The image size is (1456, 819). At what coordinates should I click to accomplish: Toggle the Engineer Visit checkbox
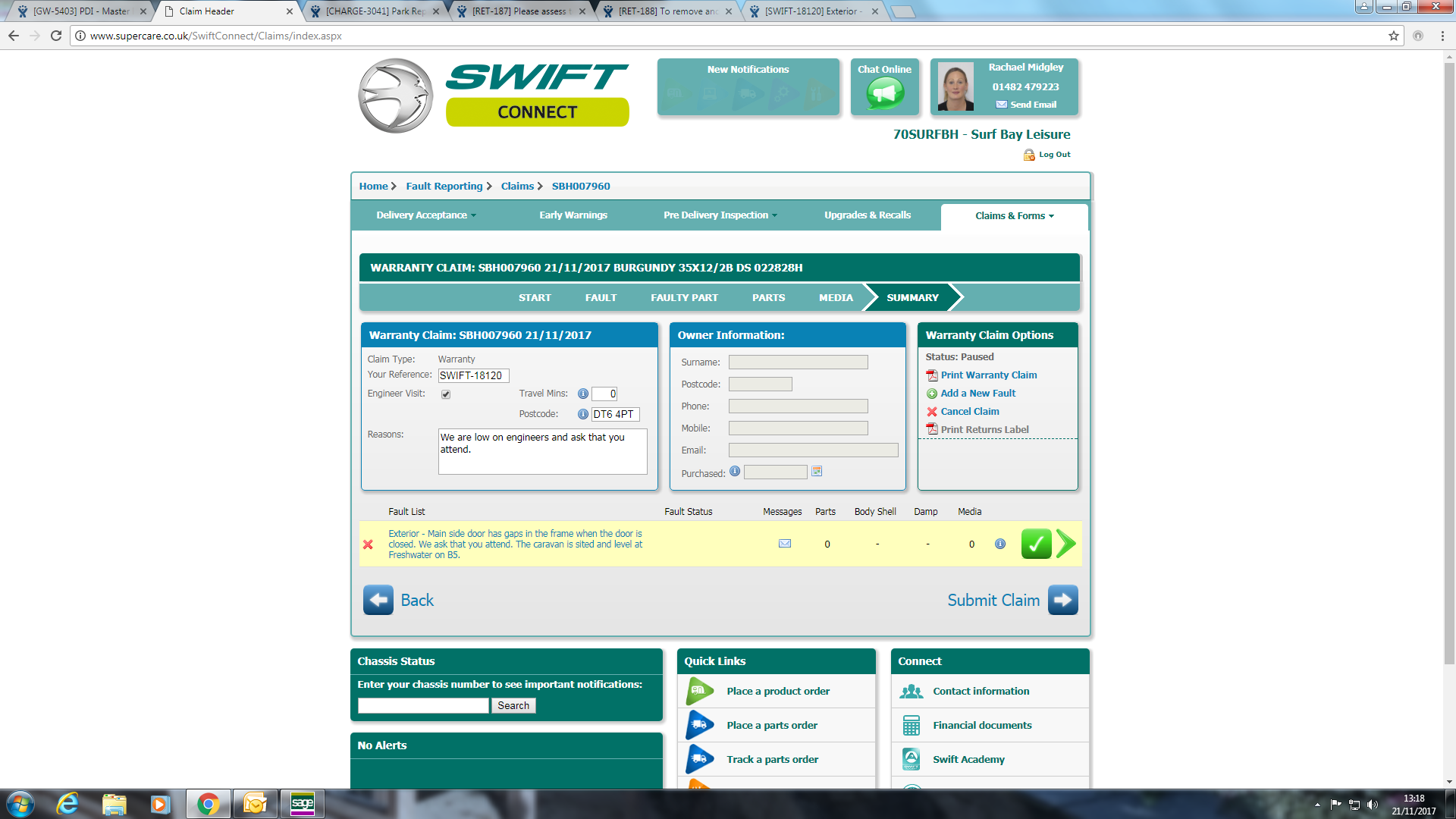click(x=446, y=394)
